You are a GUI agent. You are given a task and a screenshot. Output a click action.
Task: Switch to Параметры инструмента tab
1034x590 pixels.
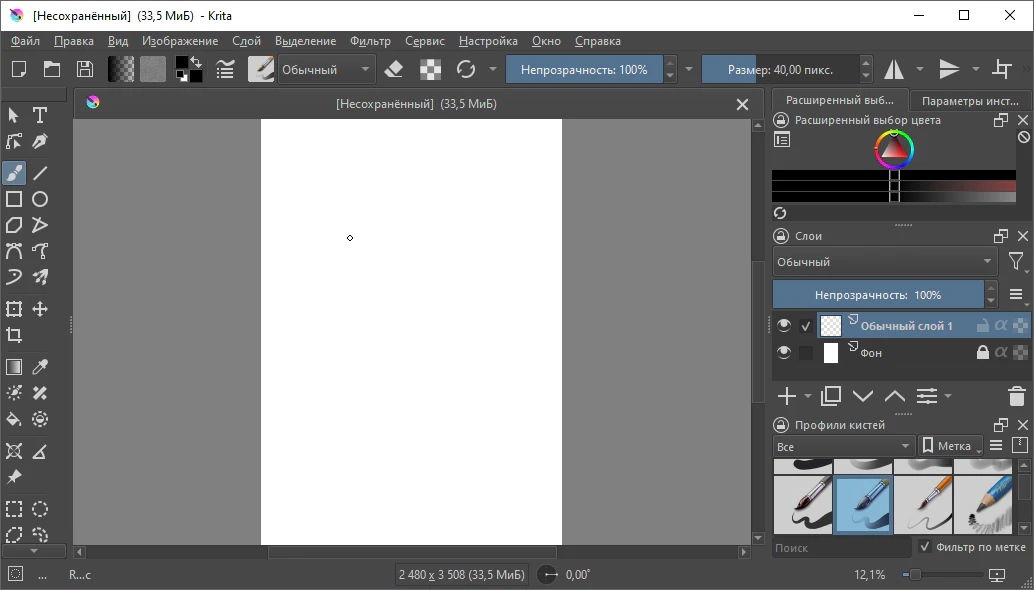[x=969, y=101]
